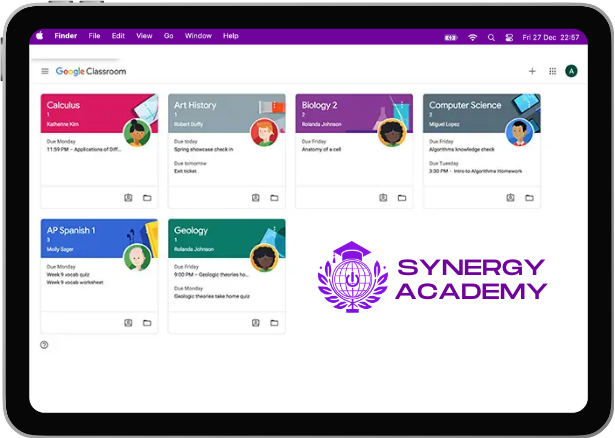Open the AP Spanish 1 class
Image resolution: width=615 pixels, height=438 pixels.
coord(71,230)
